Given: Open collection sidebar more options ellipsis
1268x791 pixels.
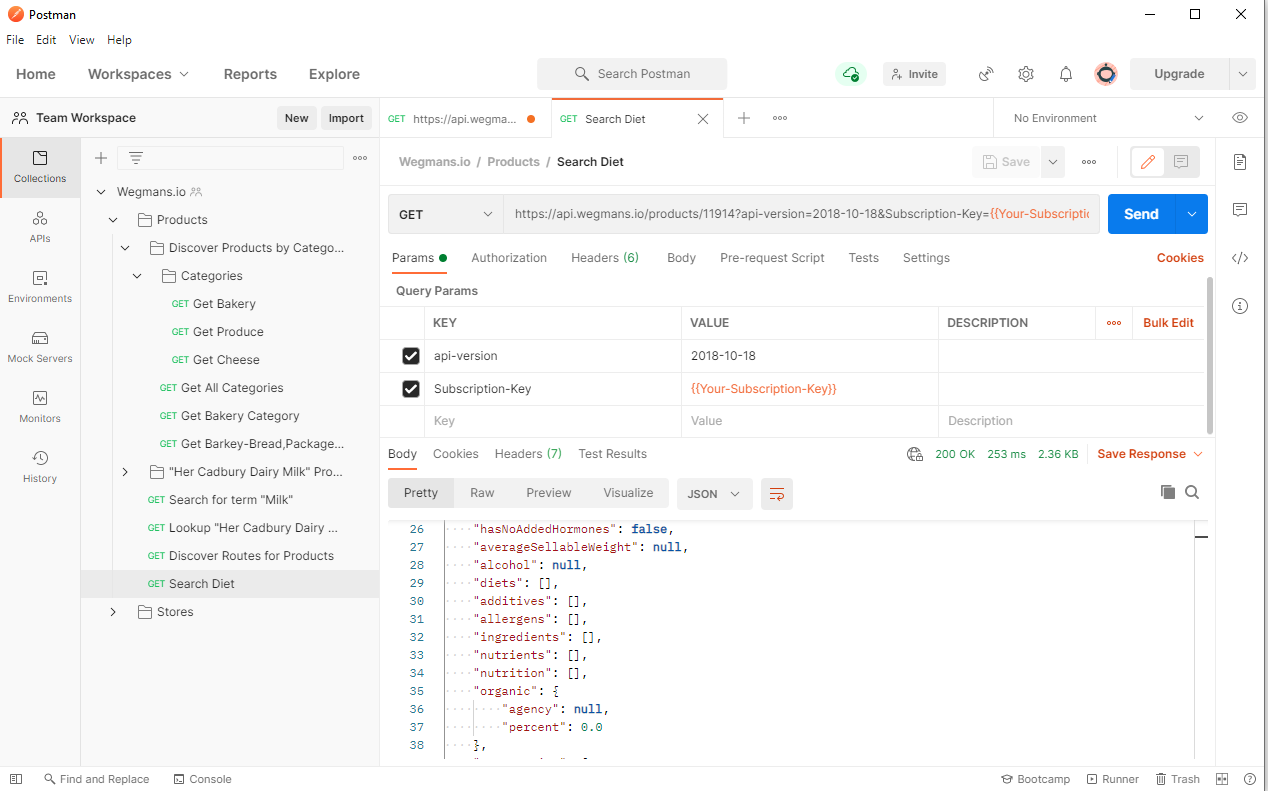Looking at the screenshot, I should tap(360, 158).
